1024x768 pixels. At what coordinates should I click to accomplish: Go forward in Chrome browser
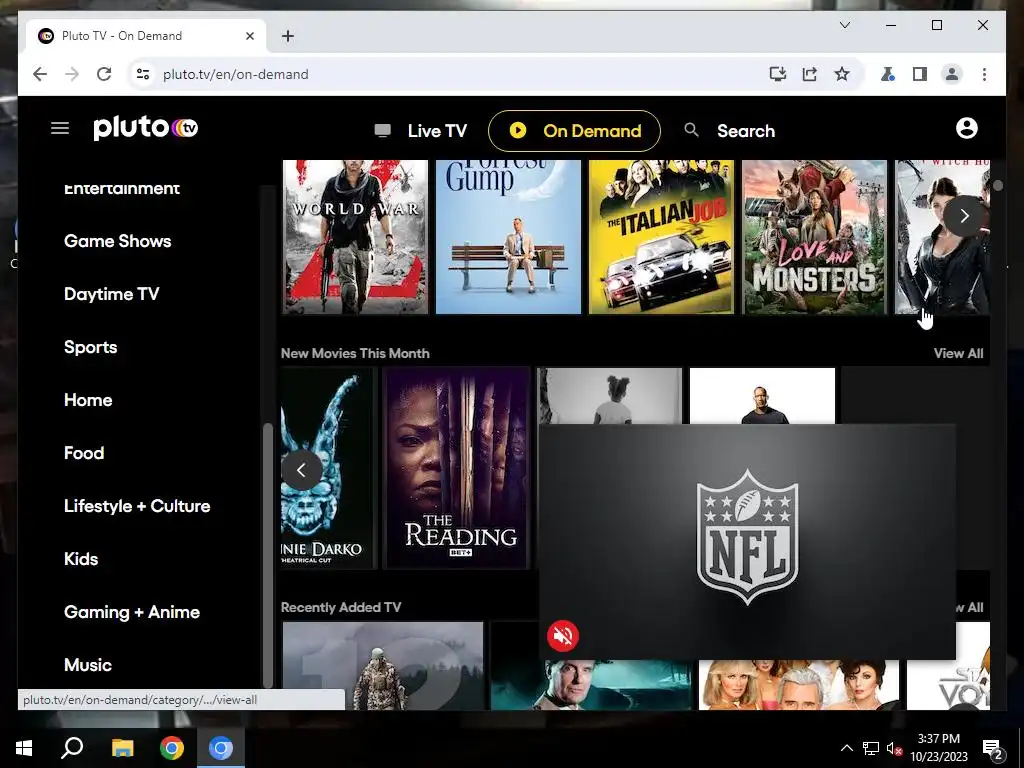72,74
